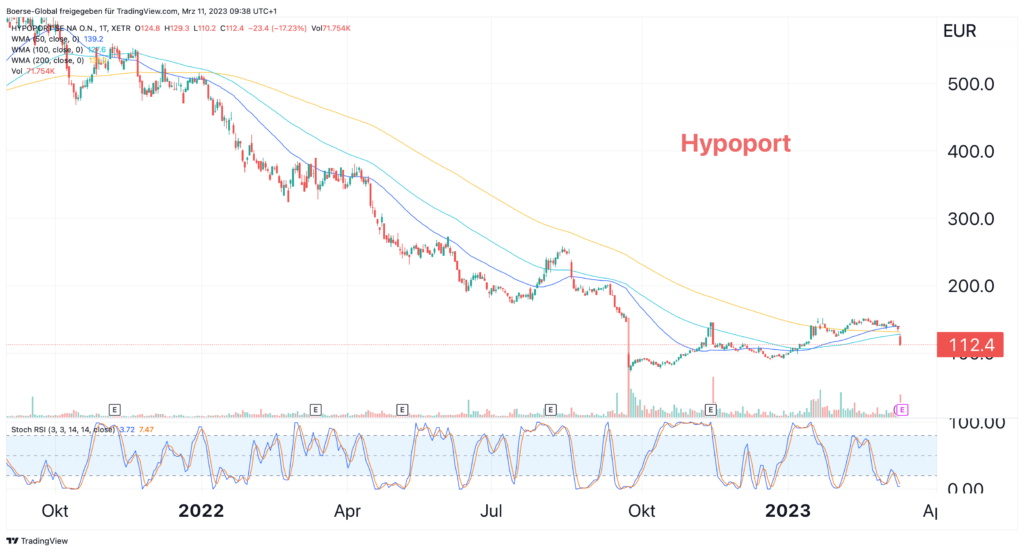
Task: Click the 200.0 price axis label
Action: click(971, 286)
